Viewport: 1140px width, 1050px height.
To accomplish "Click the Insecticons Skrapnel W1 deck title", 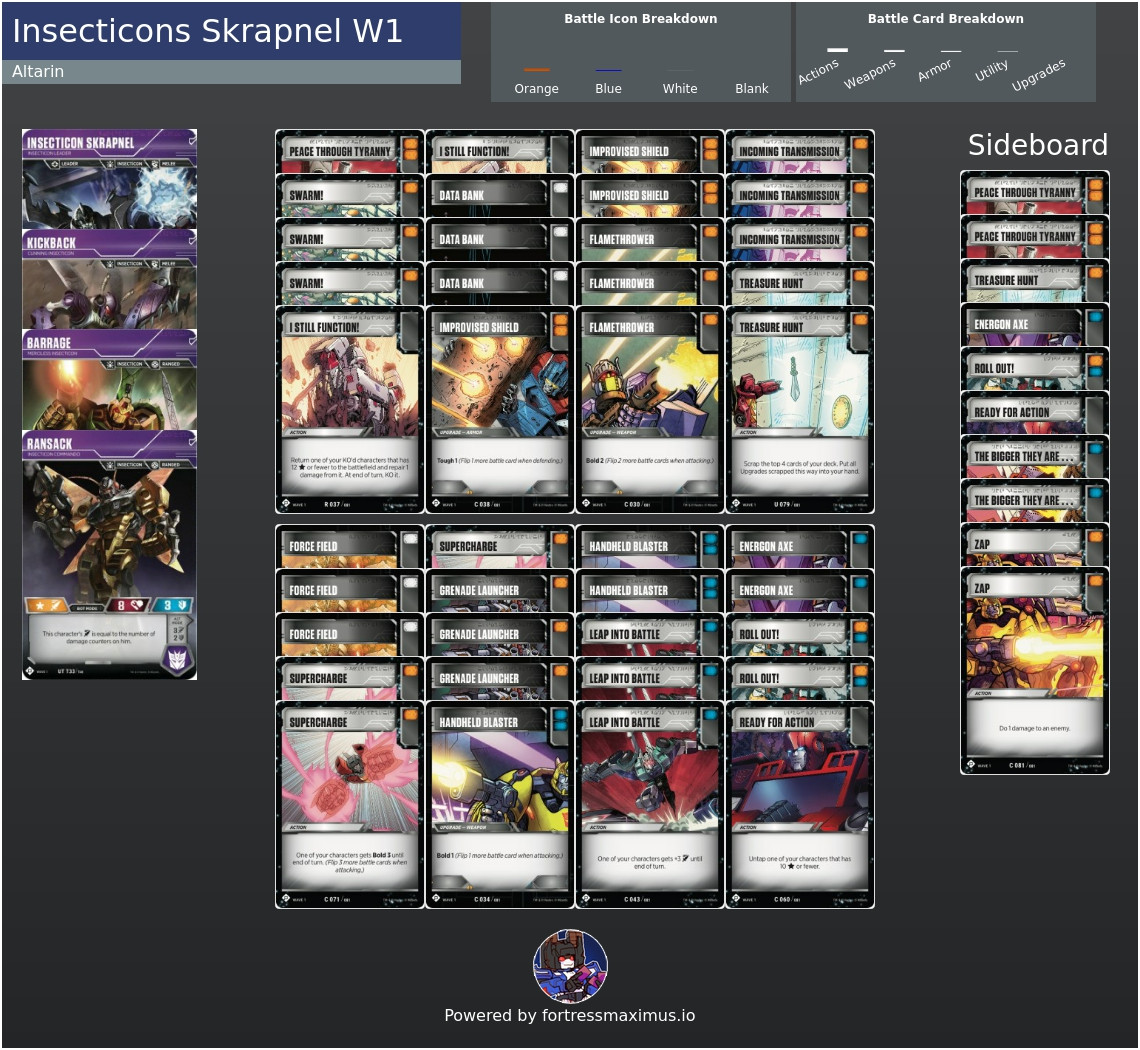I will pos(207,31).
